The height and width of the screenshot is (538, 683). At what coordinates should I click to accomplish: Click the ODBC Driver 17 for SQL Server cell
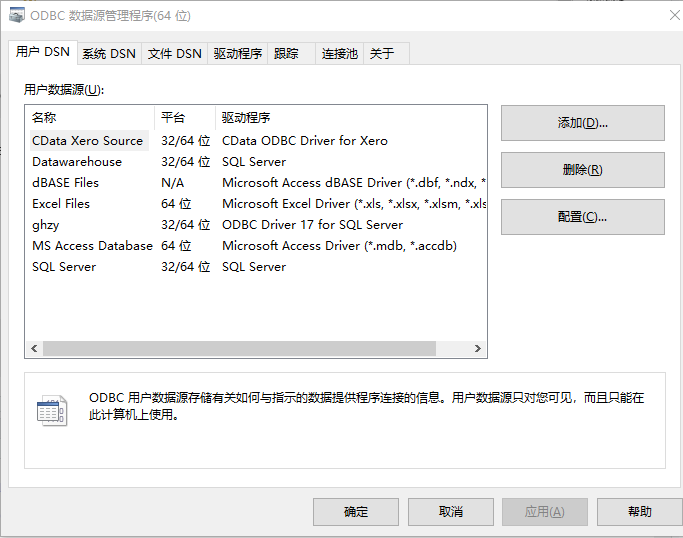pos(312,225)
